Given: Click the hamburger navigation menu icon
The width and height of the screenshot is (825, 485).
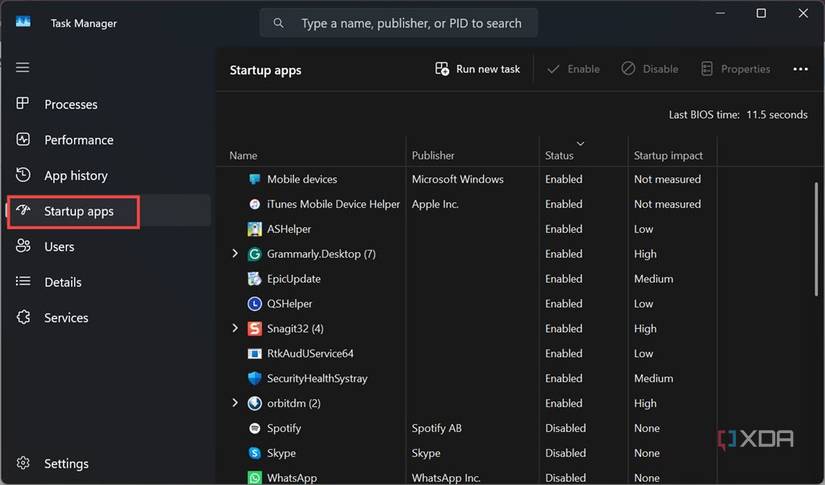Looking at the screenshot, I should [x=22, y=67].
